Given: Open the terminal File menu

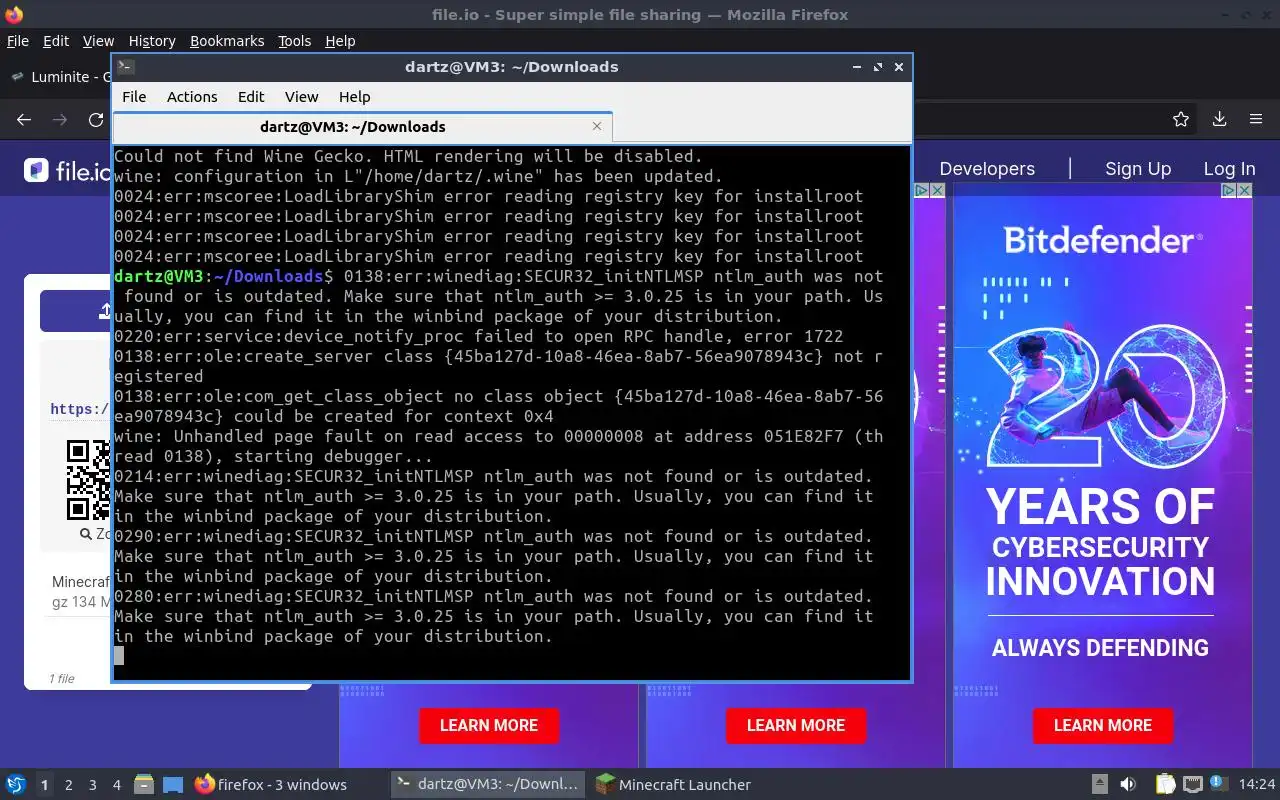Looking at the screenshot, I should coord(134,97).
